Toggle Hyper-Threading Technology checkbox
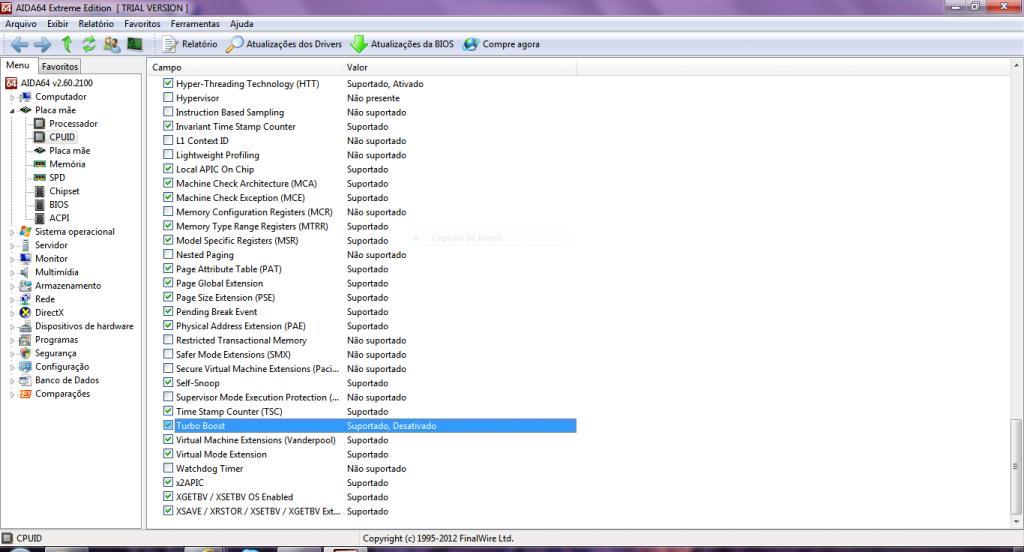This screenshot has height=552, width=1024. [x=168, y=83]
